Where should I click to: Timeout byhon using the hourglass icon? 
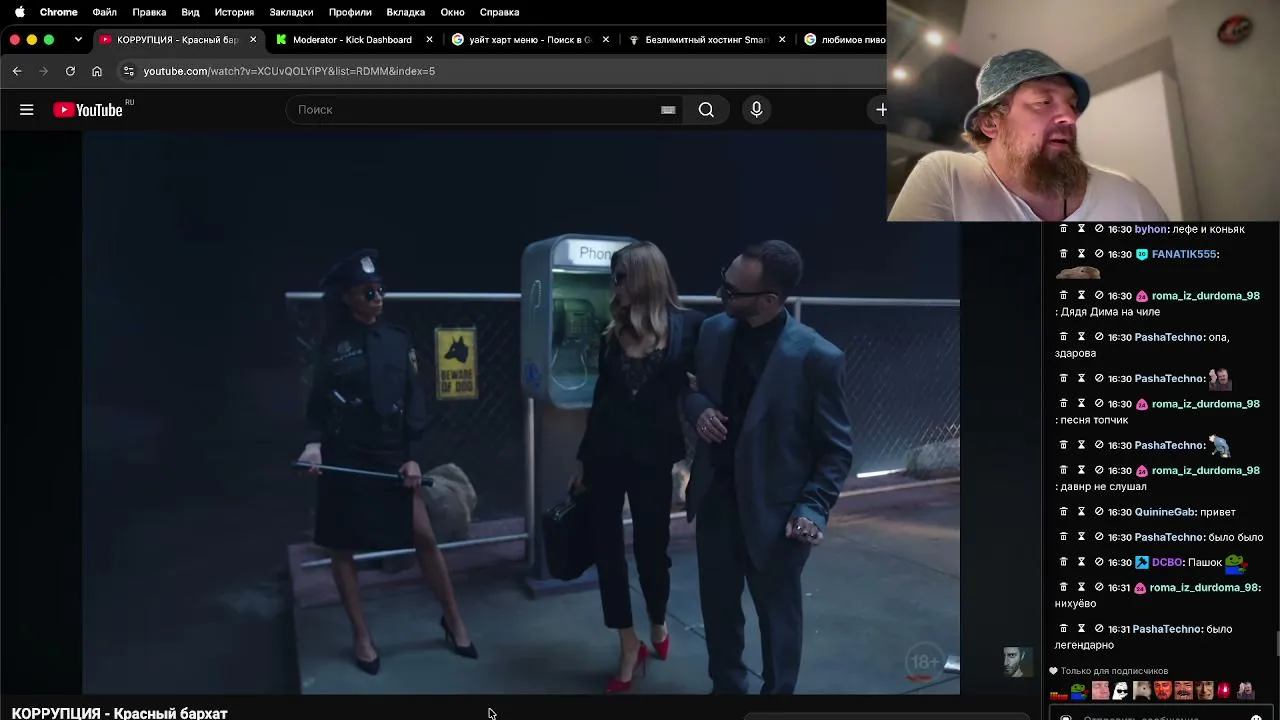pos(1081,229)
